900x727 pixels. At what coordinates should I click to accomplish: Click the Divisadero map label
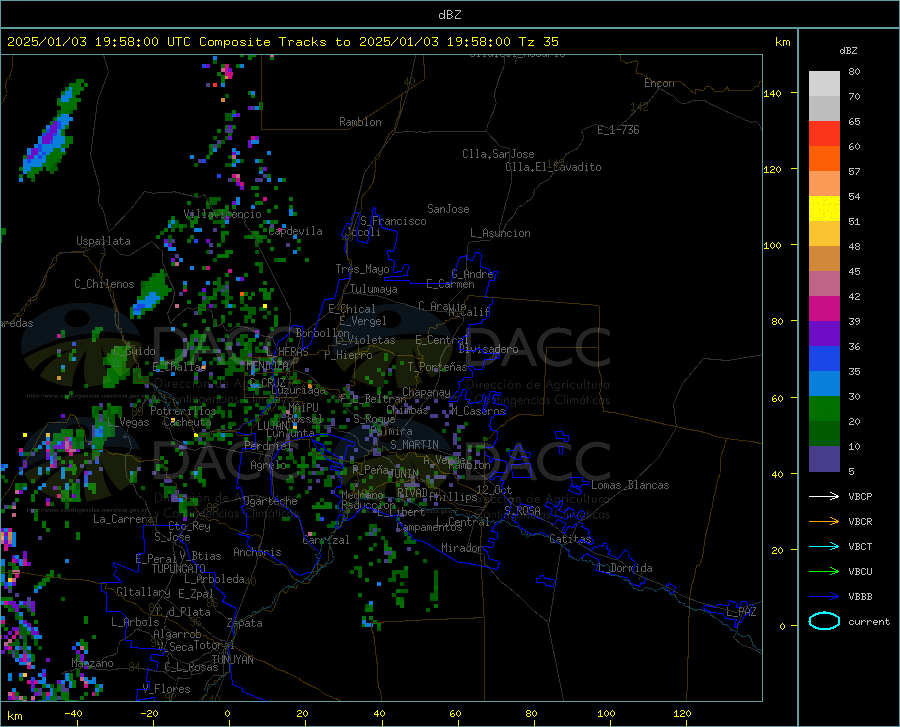click(488, 349)
